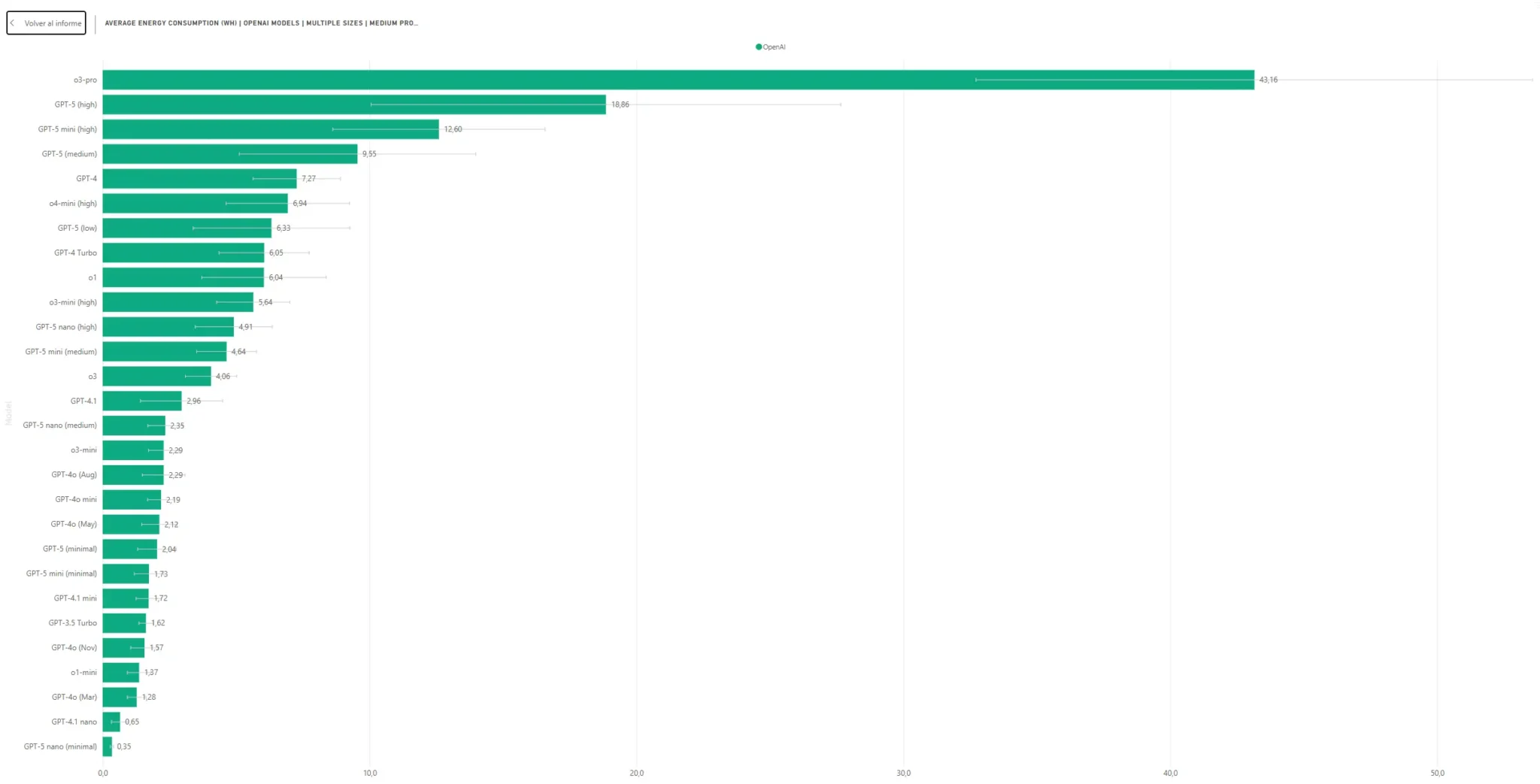Click the 0,65 data label

(x=132, y=722)
